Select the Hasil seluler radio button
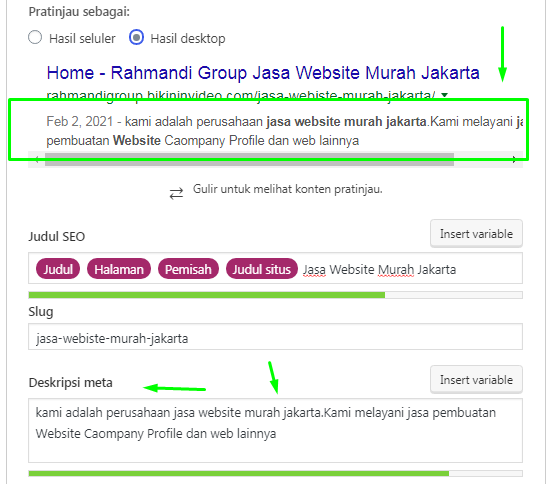 pos(35,37)
